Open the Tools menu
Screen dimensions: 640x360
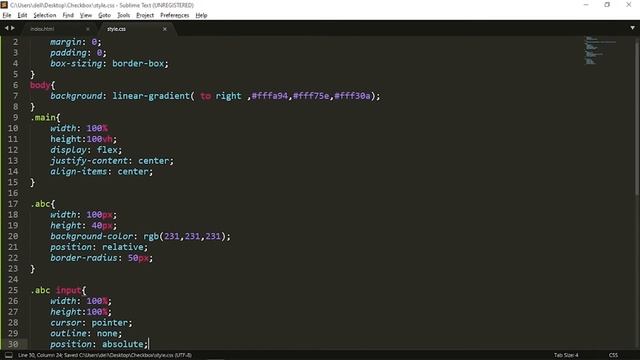[123, 15]
